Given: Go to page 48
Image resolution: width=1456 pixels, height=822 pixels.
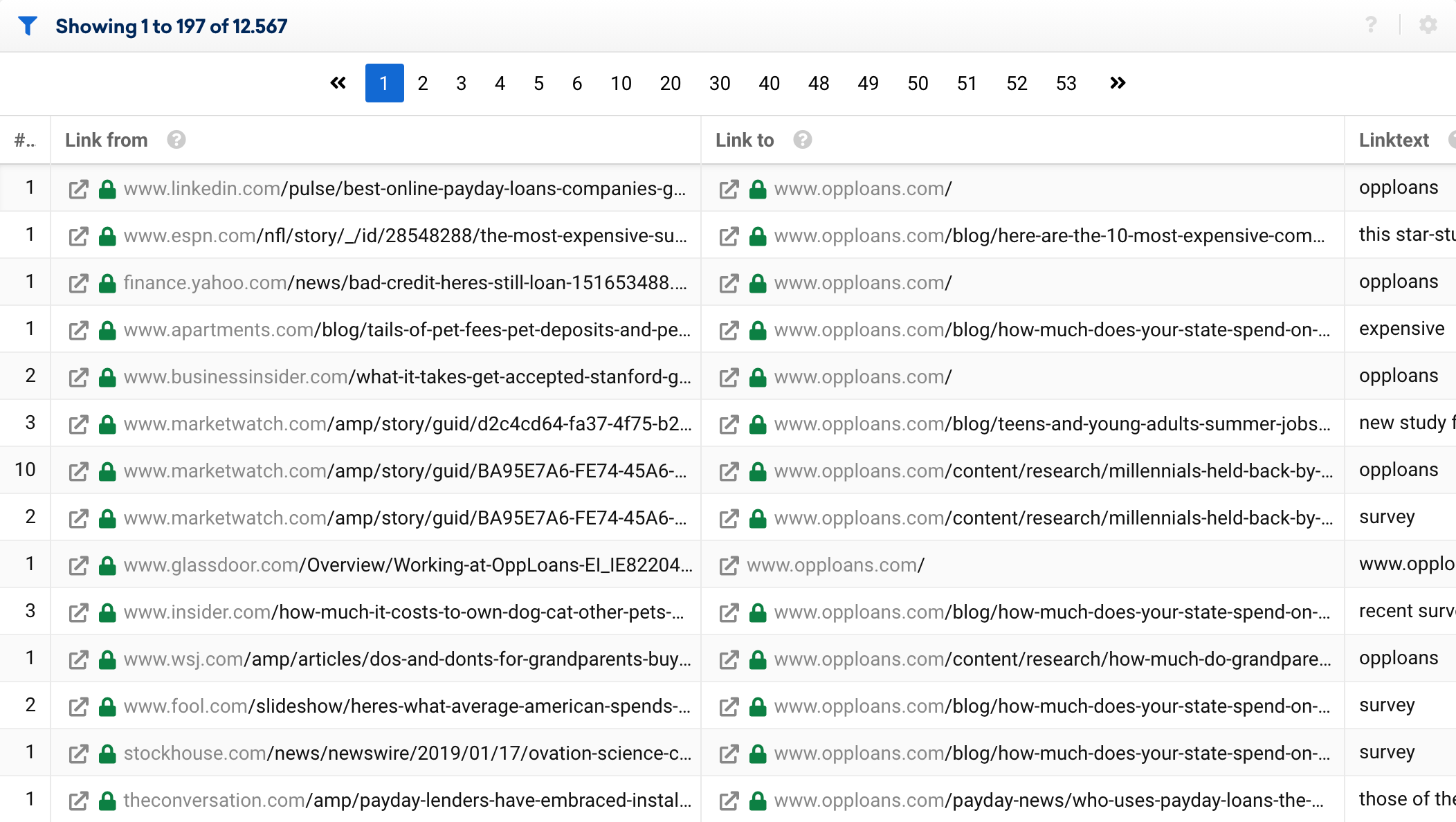Looking at the screenshot, I should tap(819, 83).
